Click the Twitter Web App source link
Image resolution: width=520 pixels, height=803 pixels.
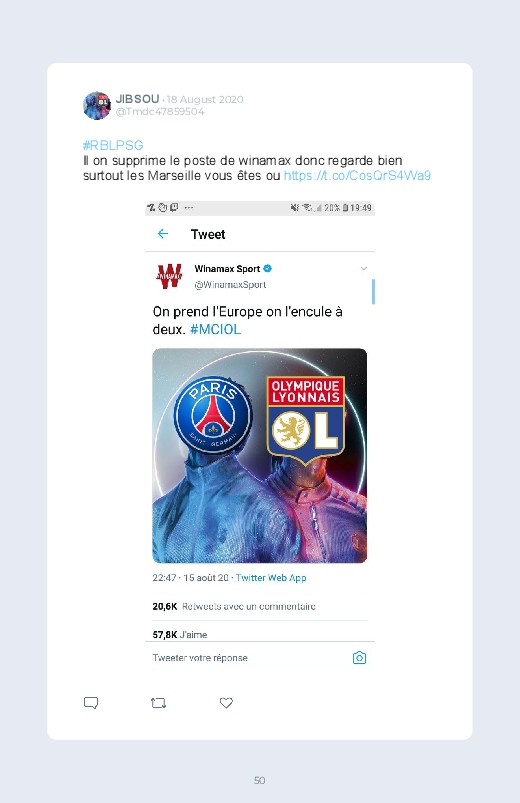tap(271, 578)
